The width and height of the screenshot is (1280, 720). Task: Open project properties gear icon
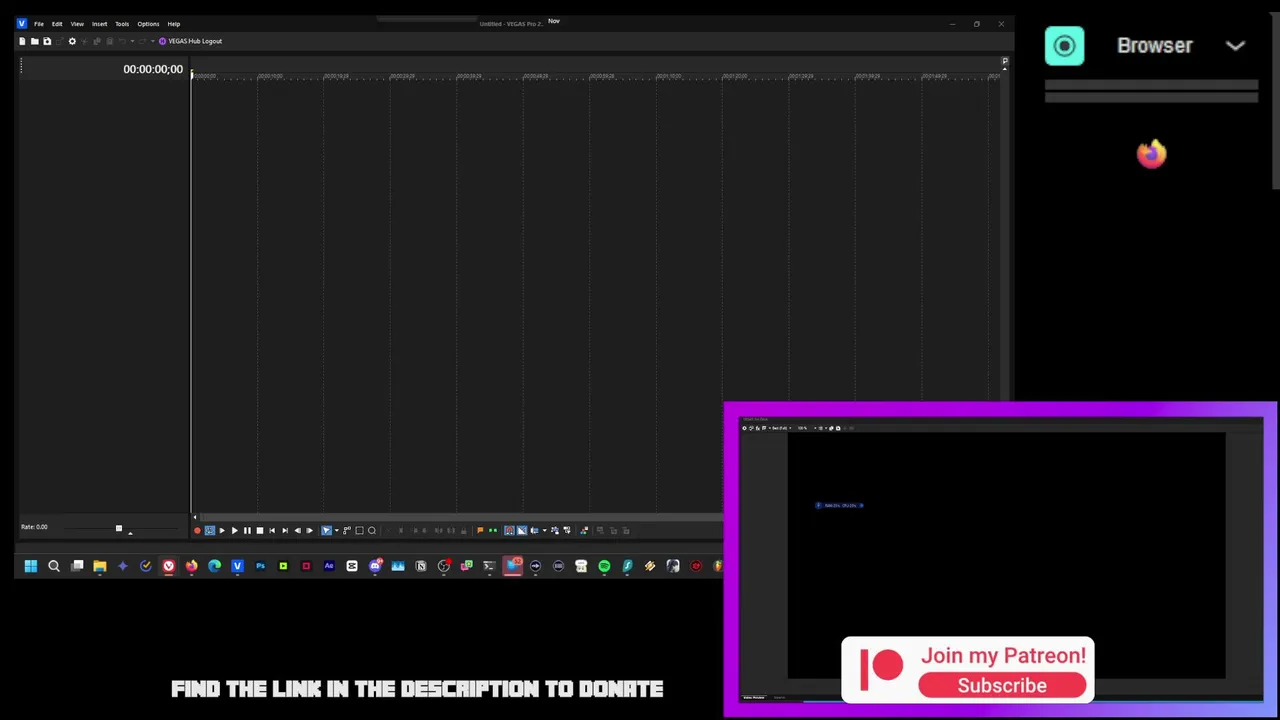(72, 41)
